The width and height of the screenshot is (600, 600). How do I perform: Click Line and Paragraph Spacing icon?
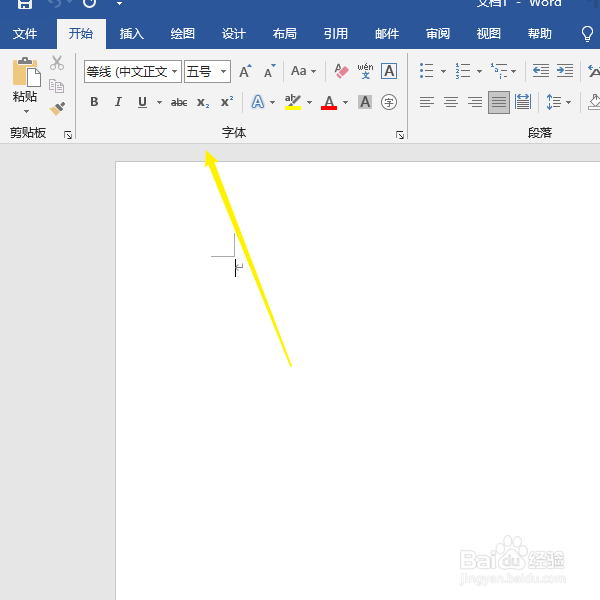(554, 102)
